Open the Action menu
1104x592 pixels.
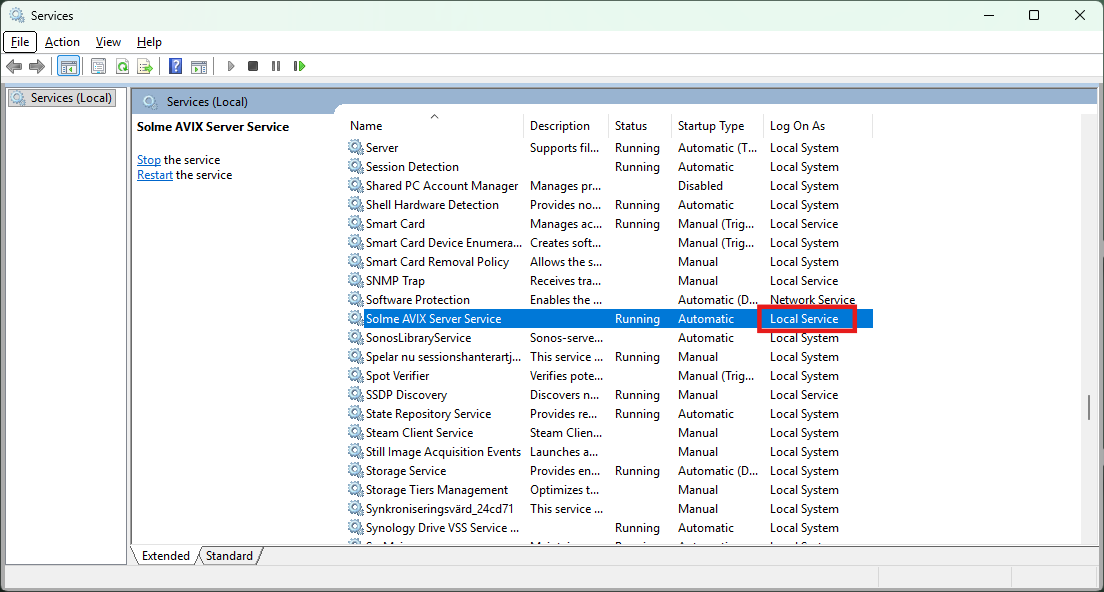click(62, 42)
